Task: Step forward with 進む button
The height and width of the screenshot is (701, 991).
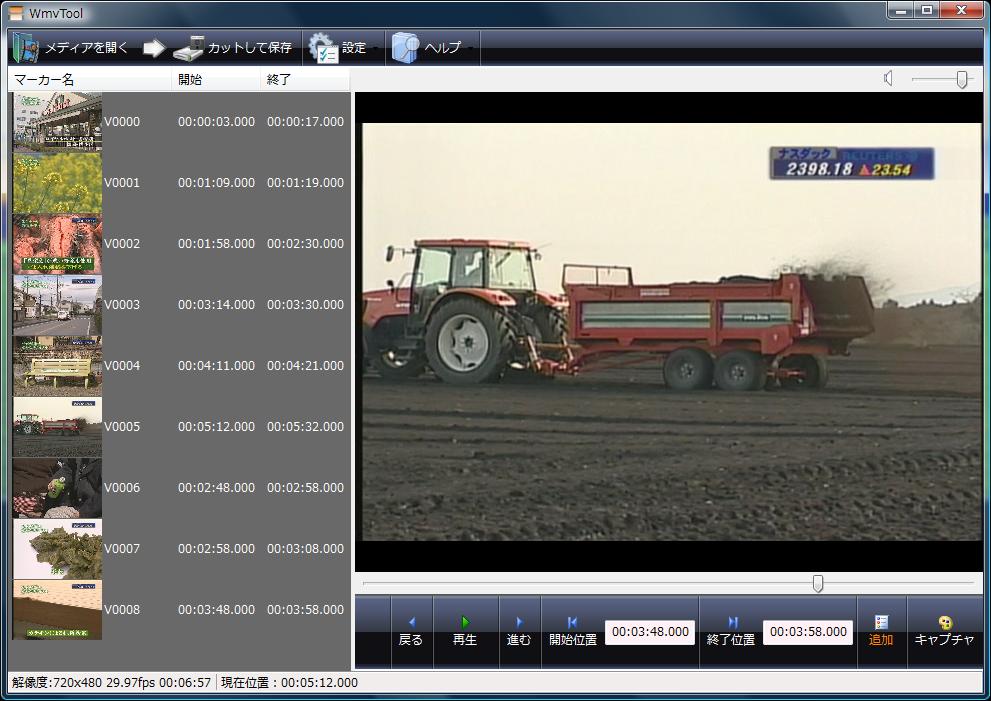Action: click(x=519, y=631)
